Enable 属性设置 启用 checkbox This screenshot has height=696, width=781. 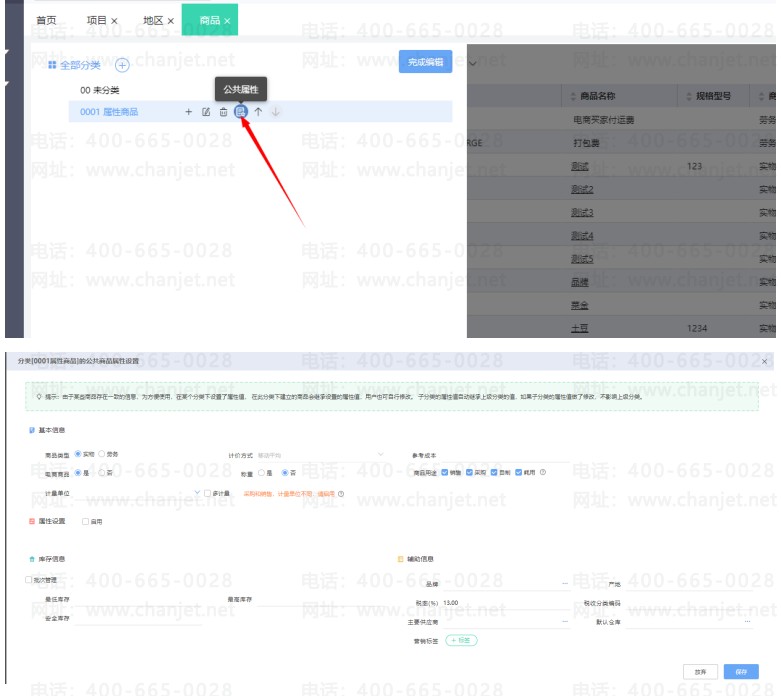[85, 521]
